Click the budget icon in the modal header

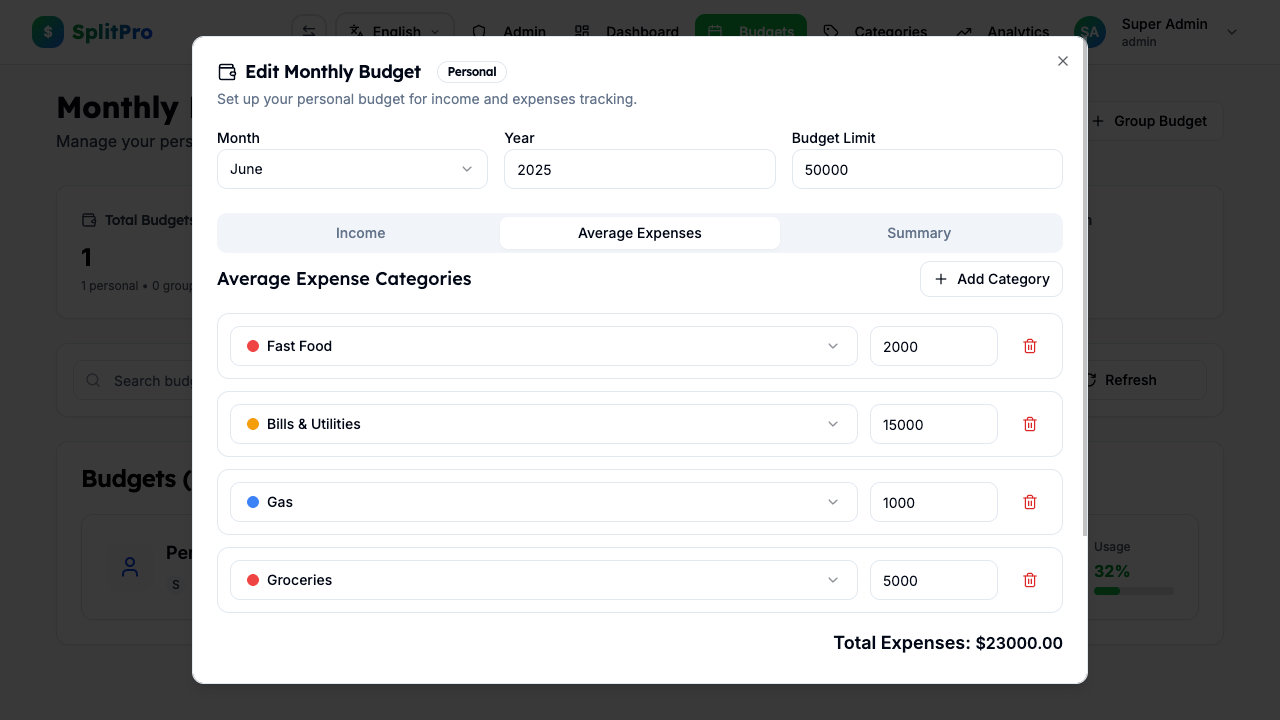click(x=228, y=71)
